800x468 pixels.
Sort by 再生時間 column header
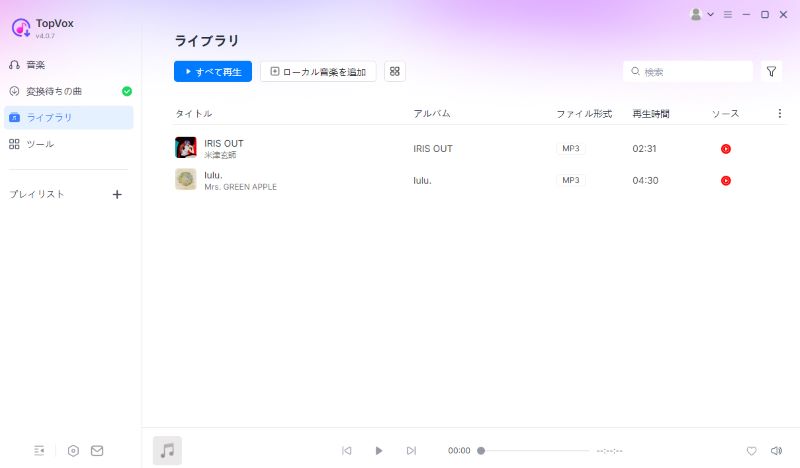[x=651, y=114]
